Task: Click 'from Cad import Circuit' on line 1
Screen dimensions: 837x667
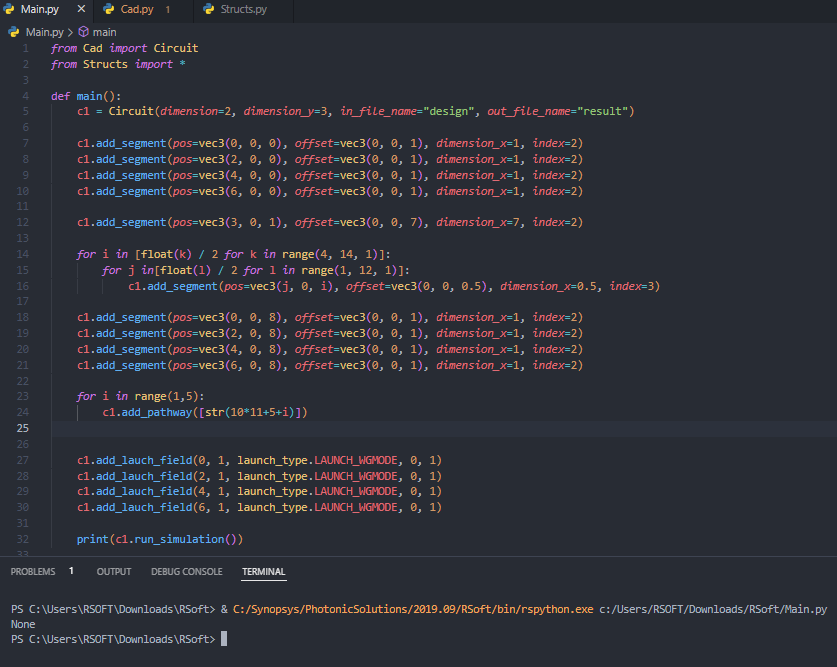Action: [124, 48]
